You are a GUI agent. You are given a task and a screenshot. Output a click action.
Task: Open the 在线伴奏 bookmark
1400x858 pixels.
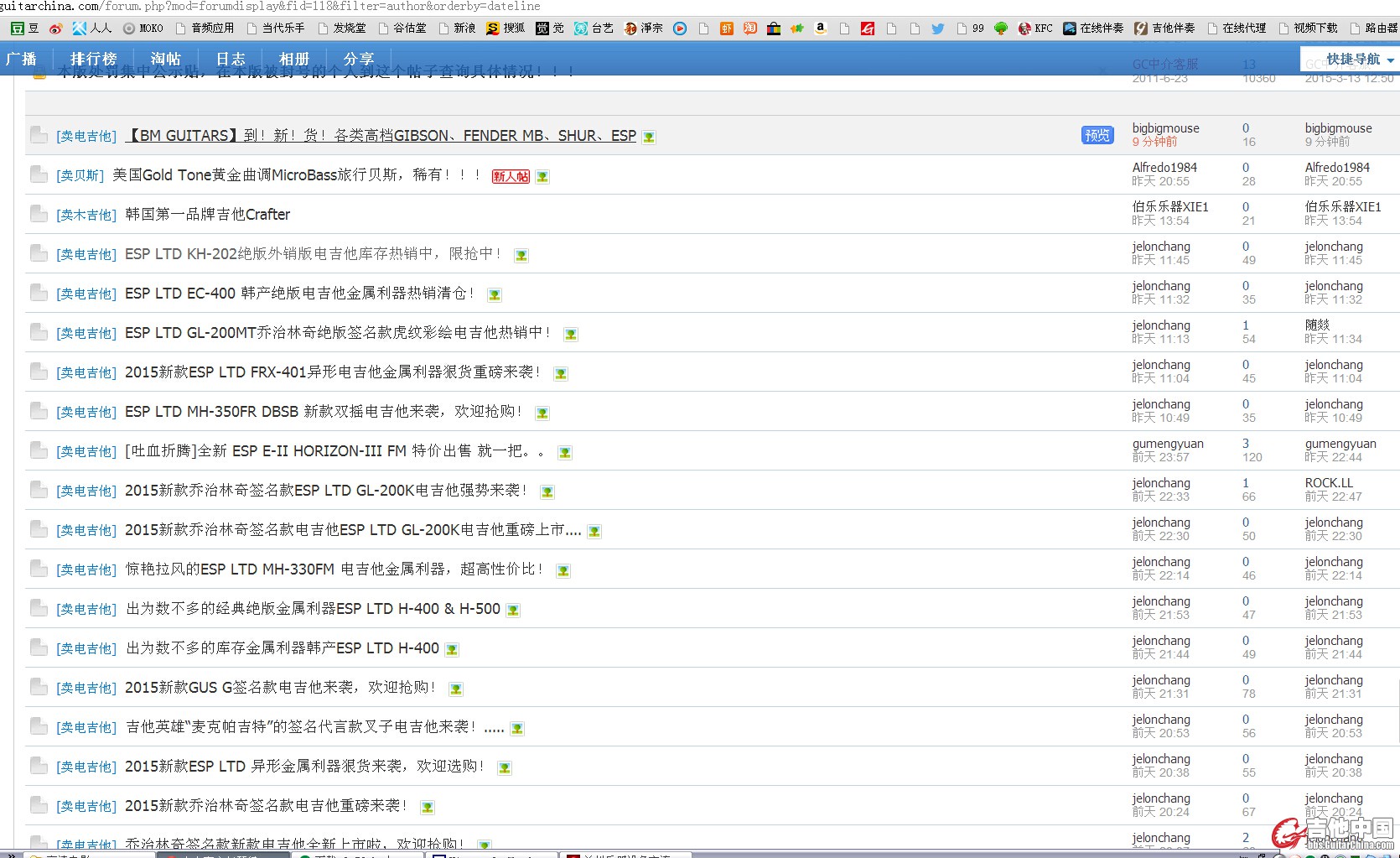coord(1093,29)
